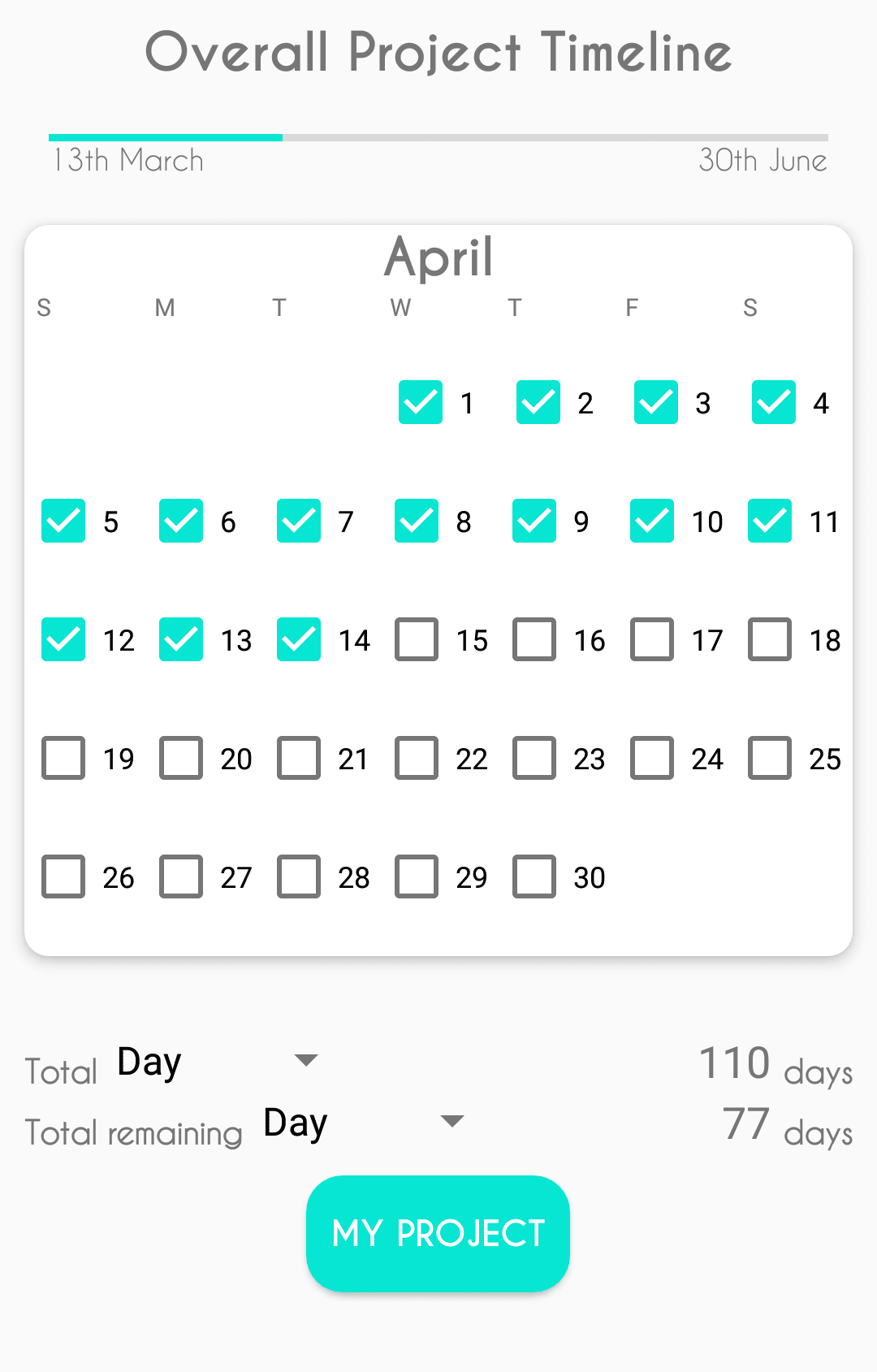Mark day 18 as completed

pyautogui.click(x=770, y=639)
